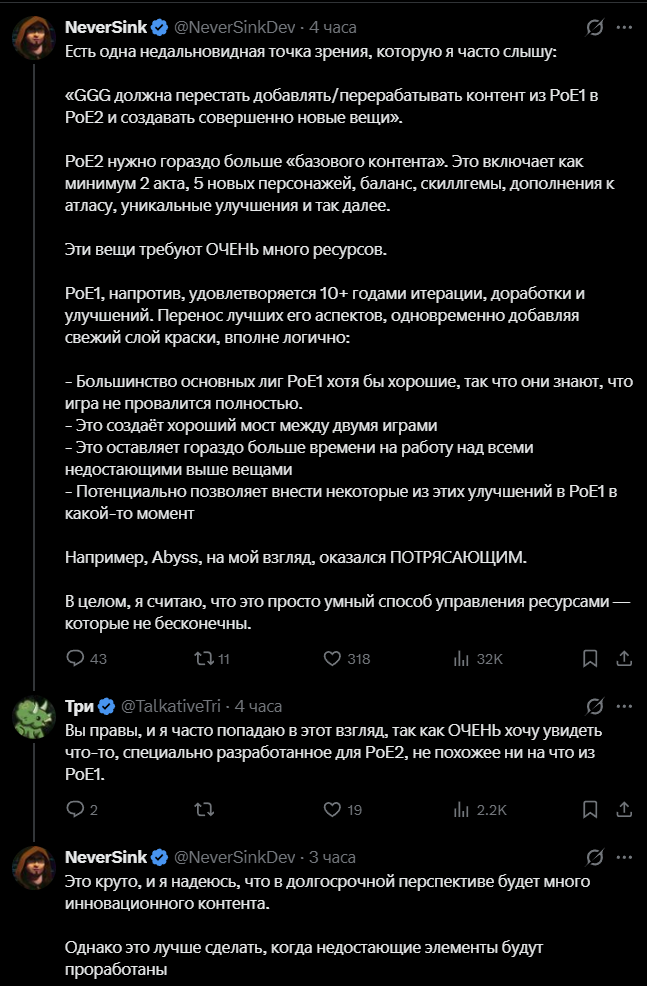Screen dimensions: 647x986
Task: Reply to NeverSink's main post (43 comments)
Action: (86, 658)
